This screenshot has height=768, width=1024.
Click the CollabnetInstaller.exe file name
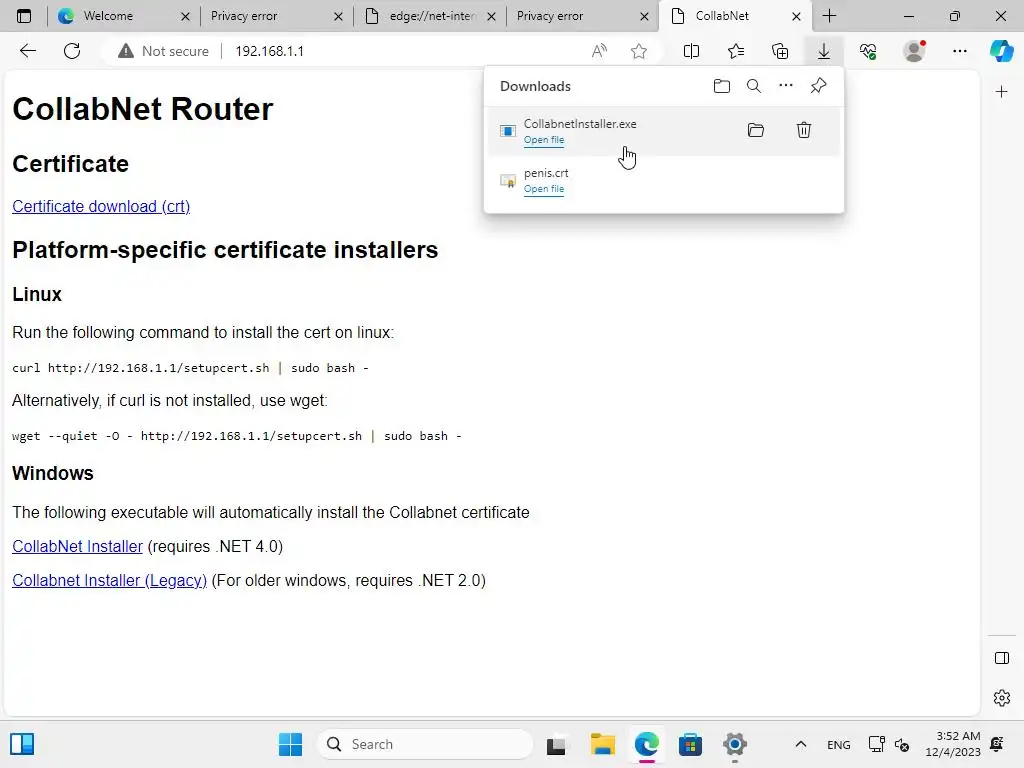point(580,123)
